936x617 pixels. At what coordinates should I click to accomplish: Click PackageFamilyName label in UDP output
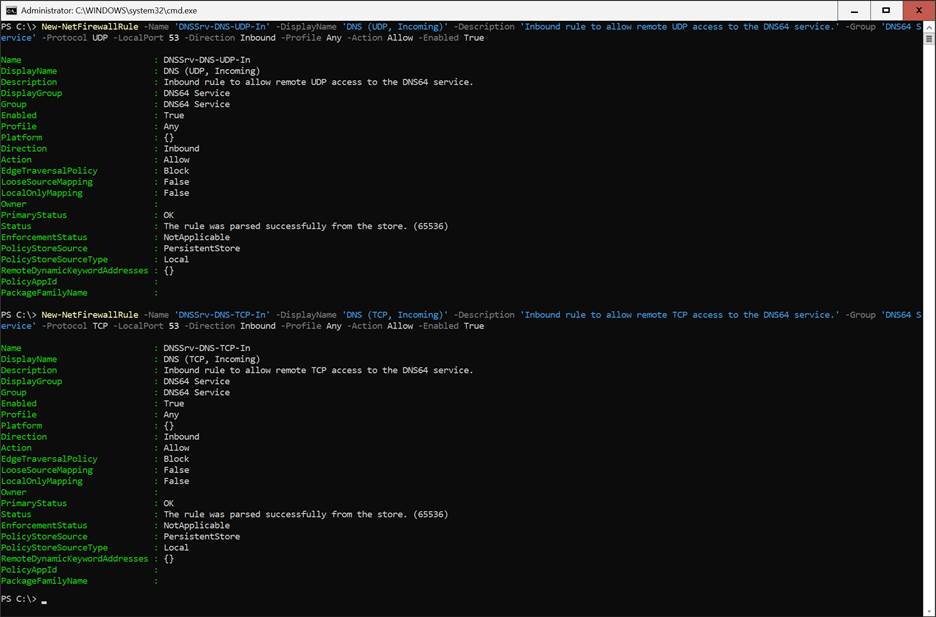44,293
